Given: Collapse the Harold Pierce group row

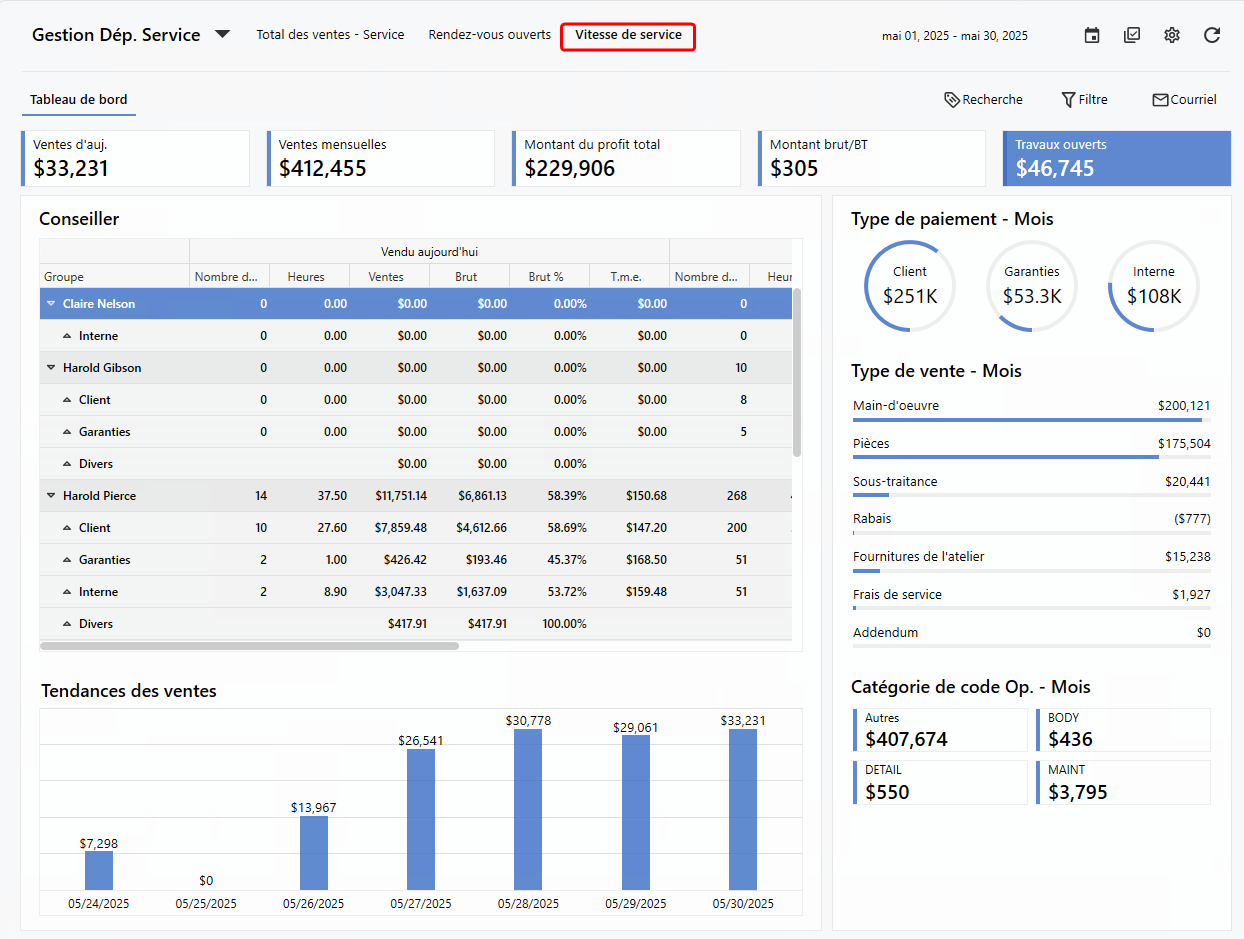Looking at the screenshot, I should 51,496.
